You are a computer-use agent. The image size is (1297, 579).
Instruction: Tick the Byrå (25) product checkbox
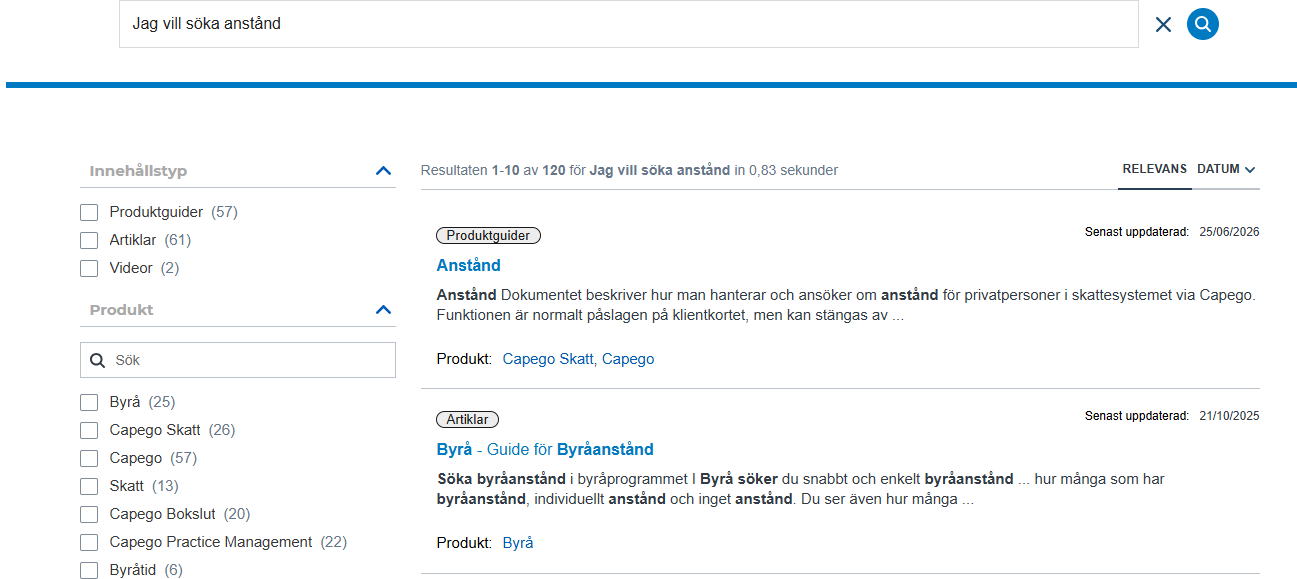(89, 402)
